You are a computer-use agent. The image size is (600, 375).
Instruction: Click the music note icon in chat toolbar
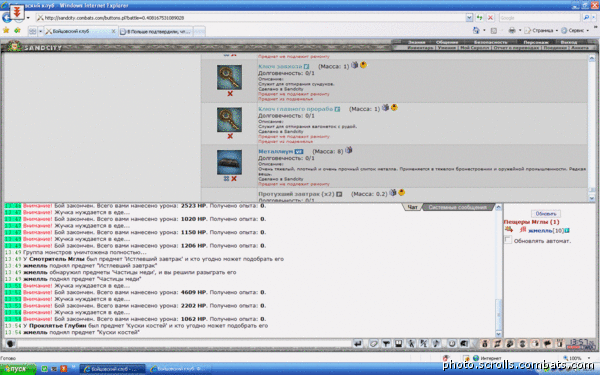(x=436, y=344)
